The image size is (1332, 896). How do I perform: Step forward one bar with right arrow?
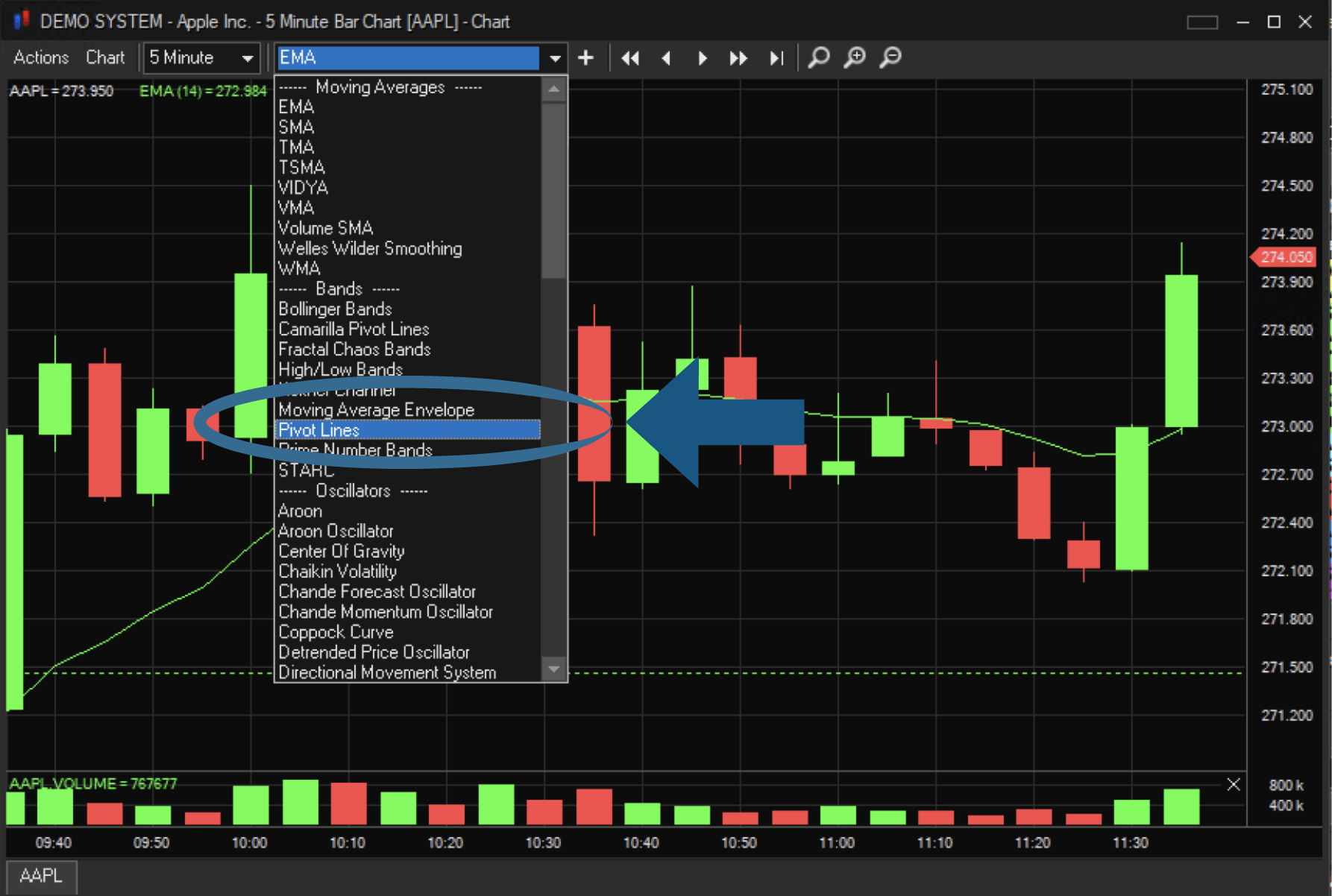[x=702, y=58]
